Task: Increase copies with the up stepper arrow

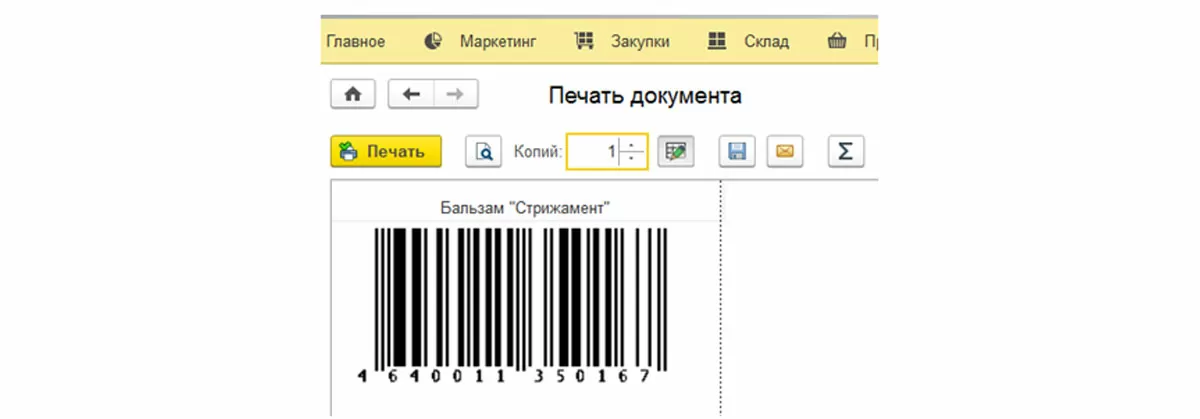Action: click(x=633, y=144)
